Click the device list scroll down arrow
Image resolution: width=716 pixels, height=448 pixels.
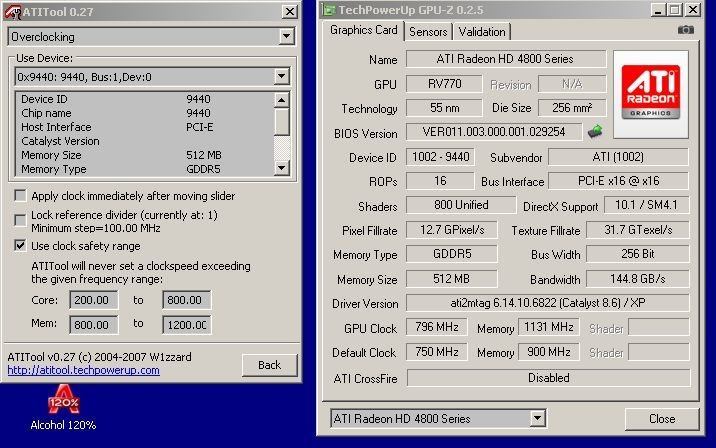282,168
